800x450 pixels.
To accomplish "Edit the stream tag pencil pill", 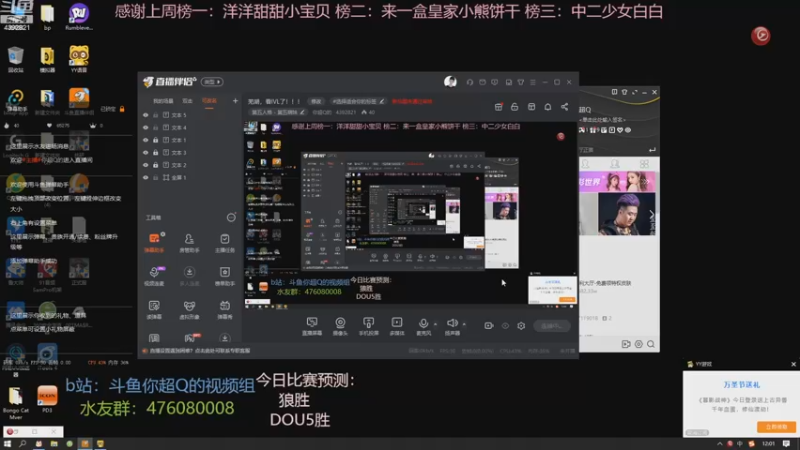I will (358, 102).
